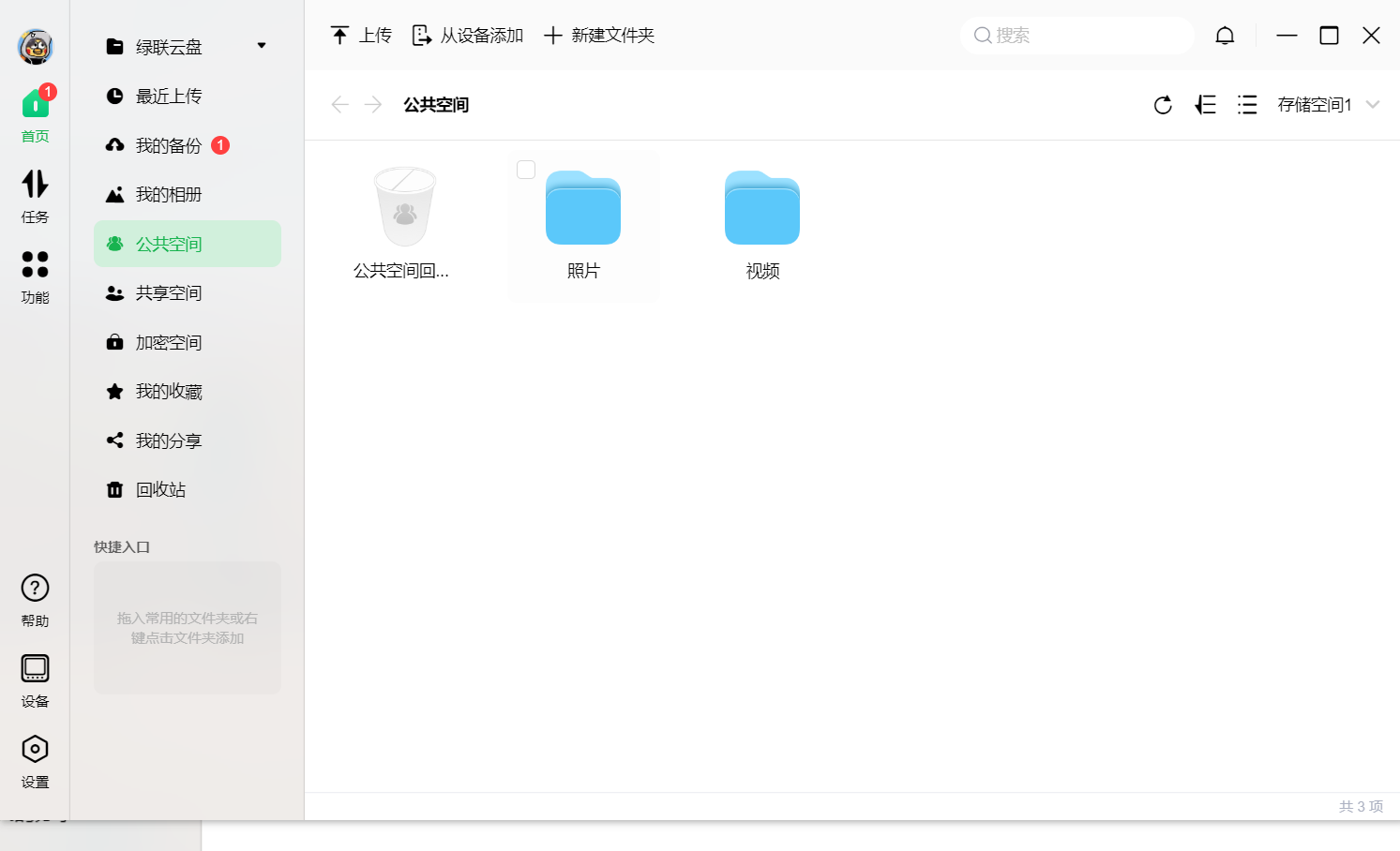This screenshot has height=851, width=1400.
Task: Click 新建文件夹 new folder button
Action: (599, 36)
